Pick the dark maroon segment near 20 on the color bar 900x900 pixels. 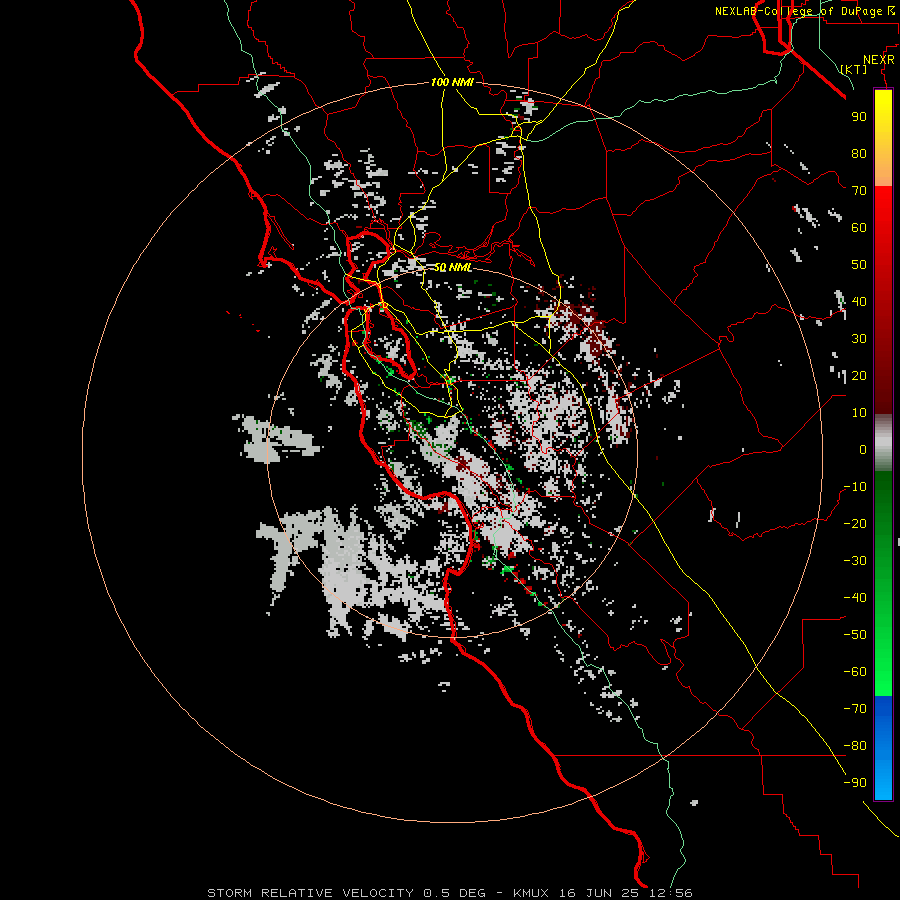coord(883,379)
